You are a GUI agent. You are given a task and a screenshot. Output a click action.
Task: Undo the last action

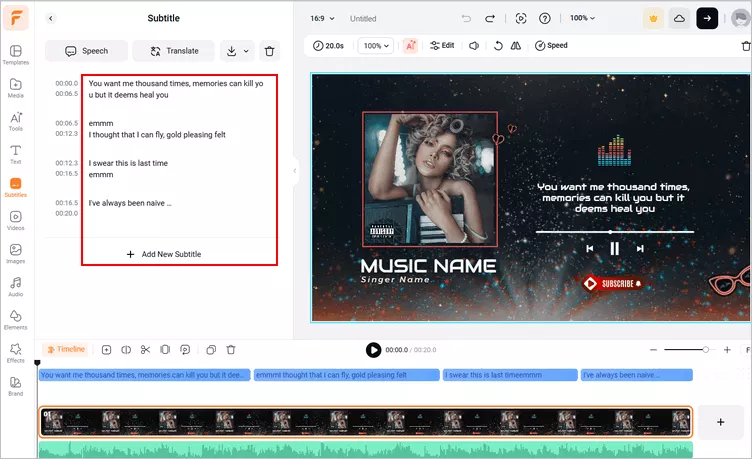466,18
